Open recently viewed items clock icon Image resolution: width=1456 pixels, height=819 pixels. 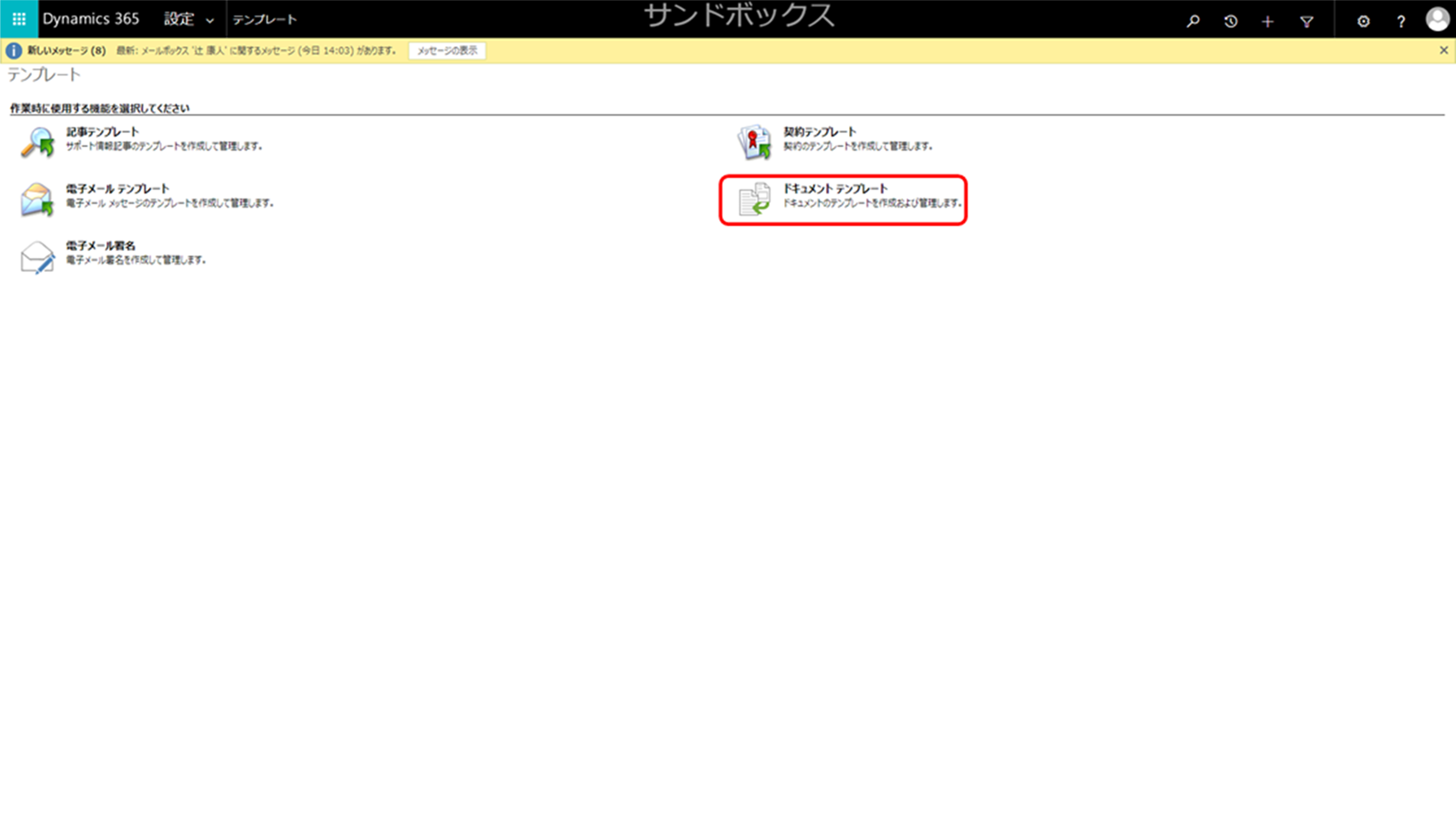pos(1230,21)
